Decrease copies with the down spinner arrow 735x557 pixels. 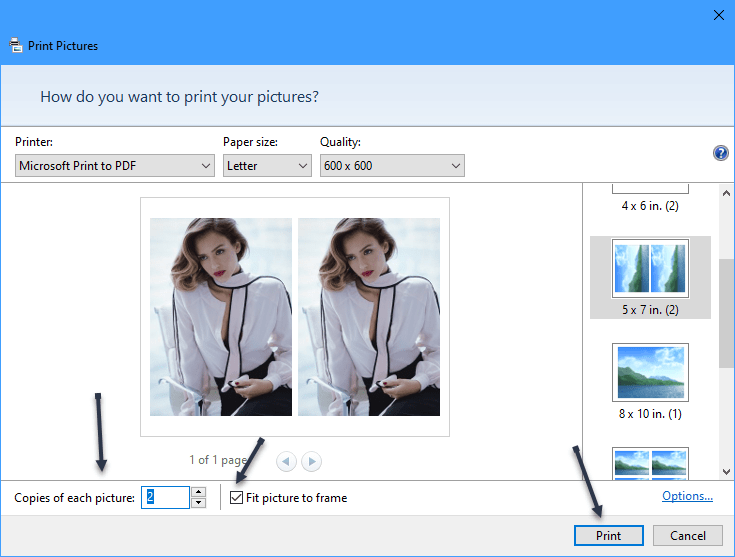[x=198, y=503]
